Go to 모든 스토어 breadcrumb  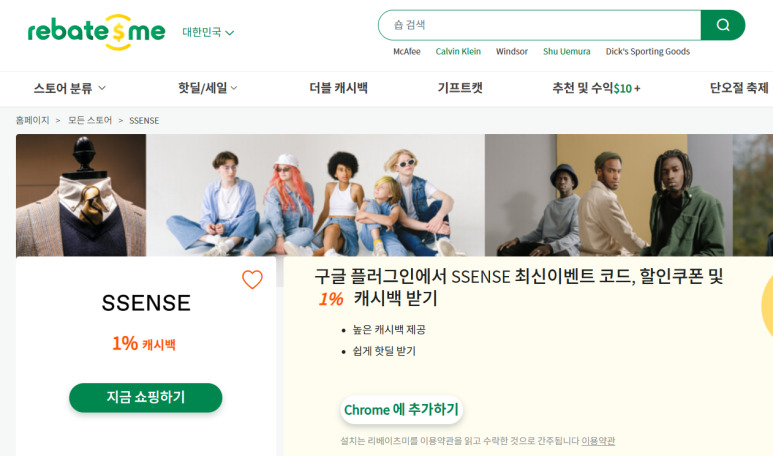tap(90, 120)
